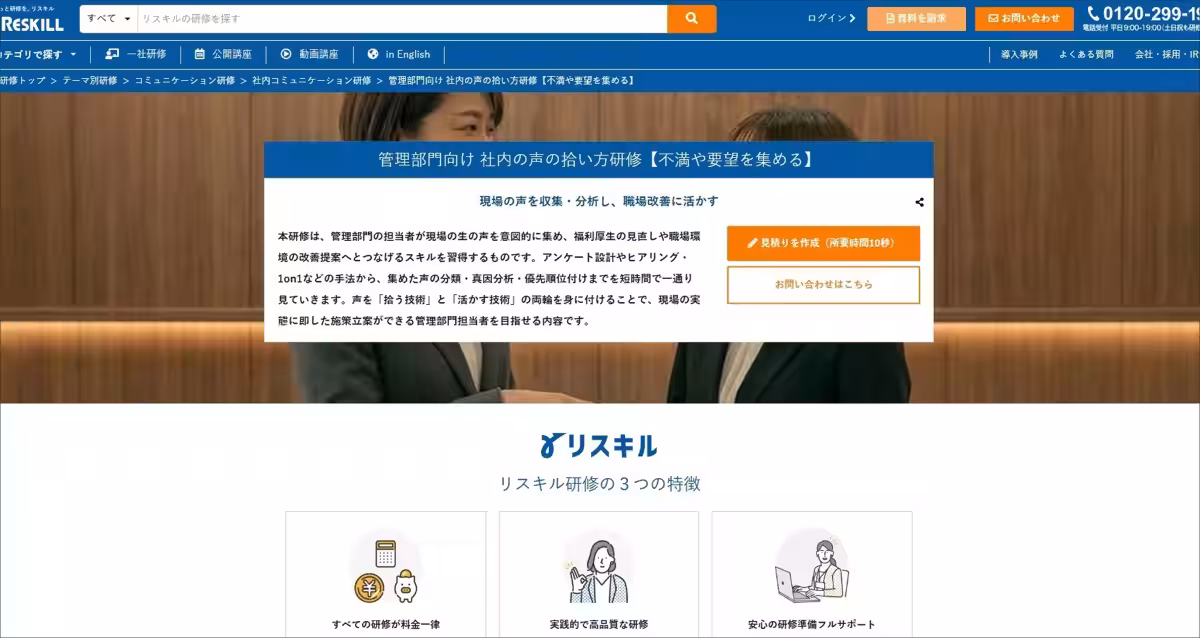Open the ログイン link
This screenshot has height=638, width=1200.
pyautogui.click(x=831, y=18)
